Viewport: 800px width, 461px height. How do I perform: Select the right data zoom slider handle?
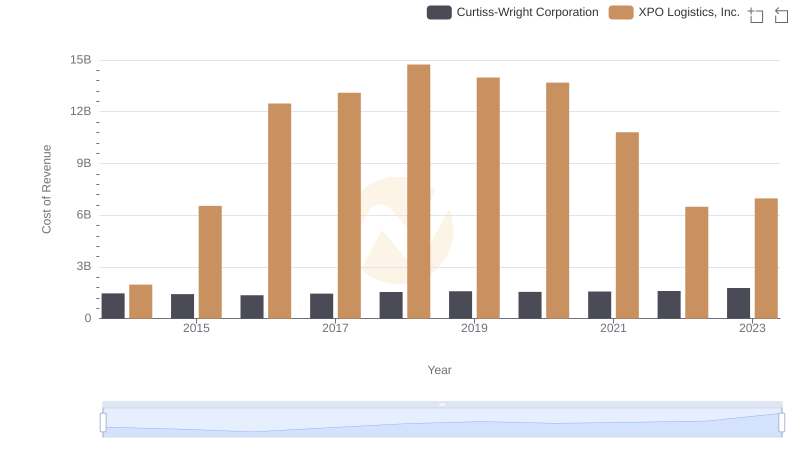tap(781, 422)
